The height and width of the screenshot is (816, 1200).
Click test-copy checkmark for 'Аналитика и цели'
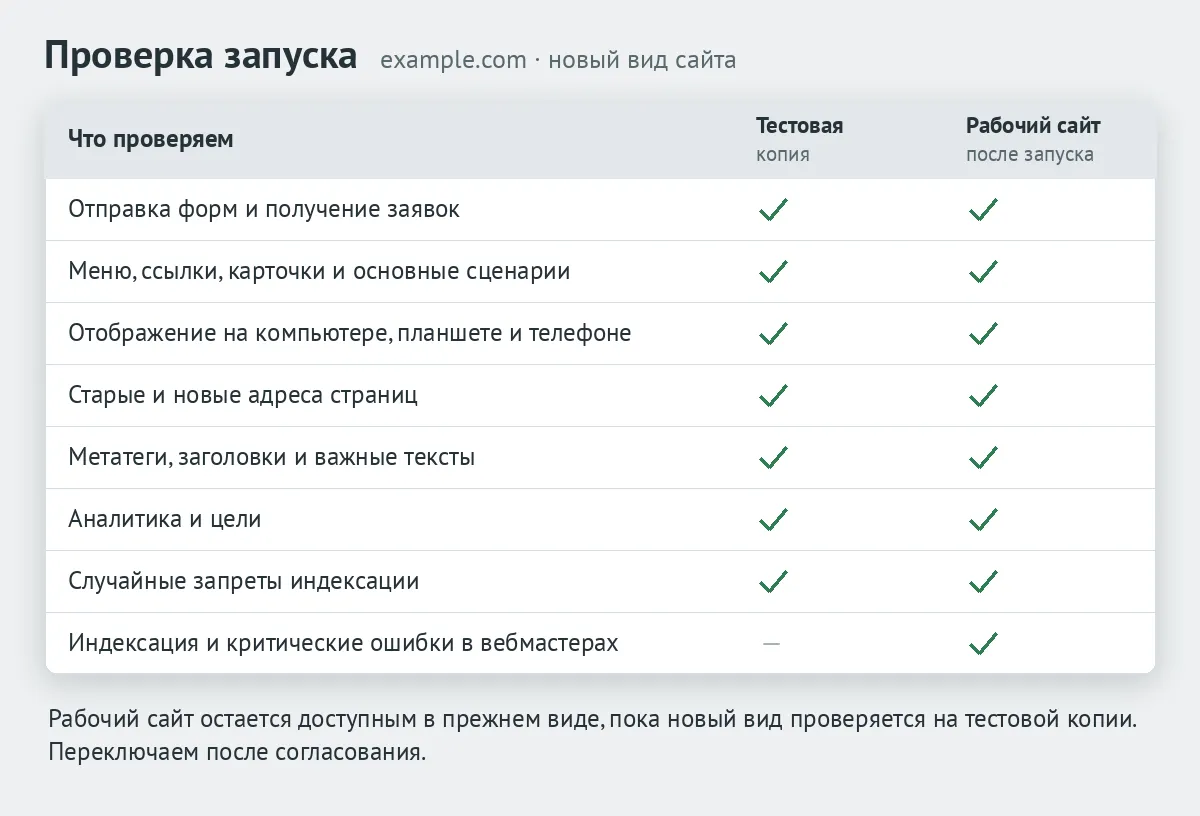[x=773, y=520]
